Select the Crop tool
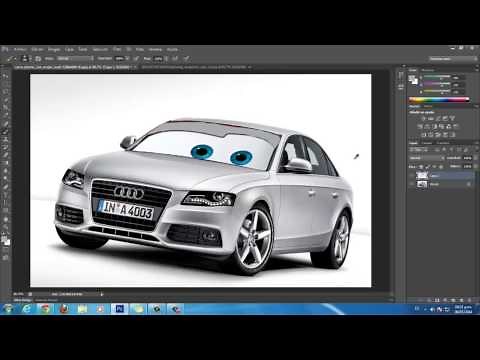This screenshot has height=360, width=480. [6, 107]
